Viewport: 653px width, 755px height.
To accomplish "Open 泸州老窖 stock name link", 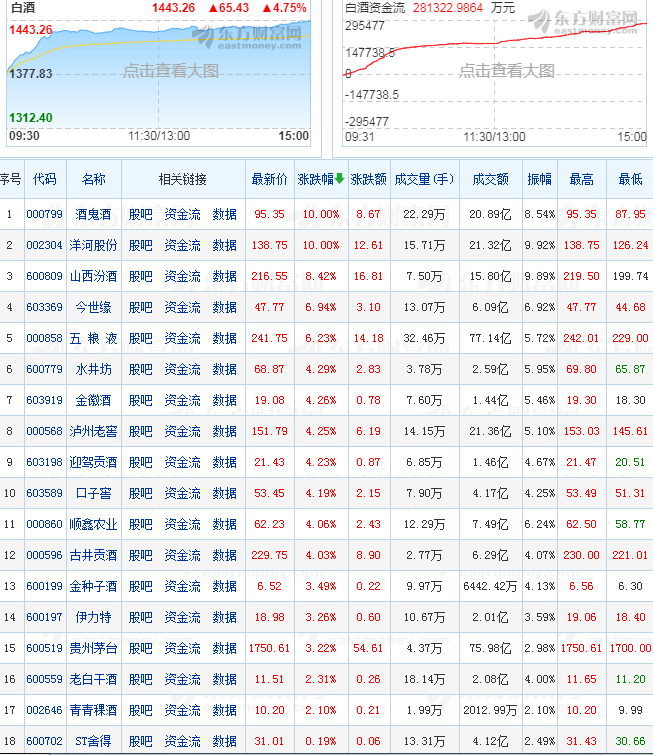I will [x=93, y=431].
